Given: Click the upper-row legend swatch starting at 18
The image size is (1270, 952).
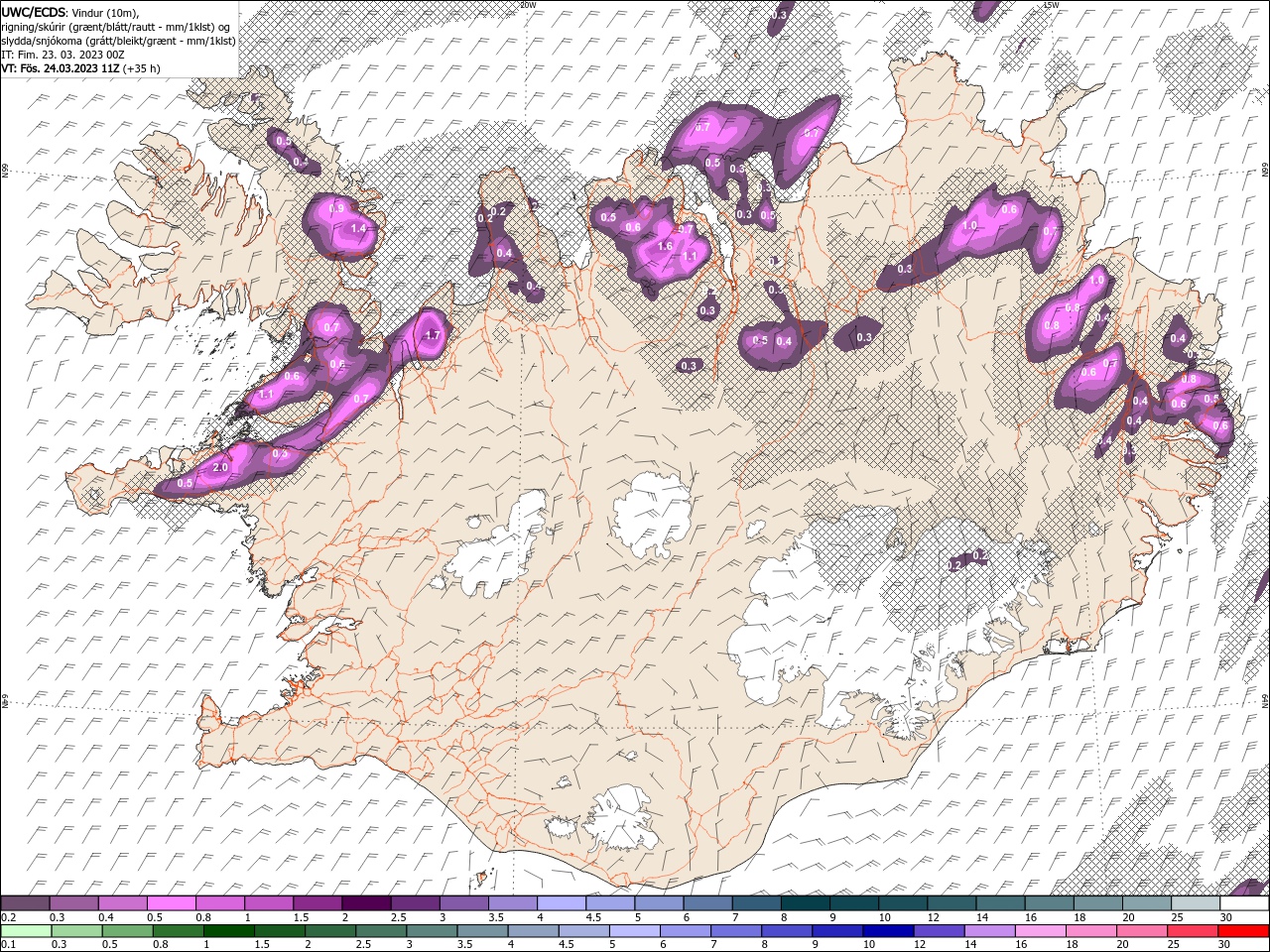Looking at the screenshot, I should click(1097, 903).
